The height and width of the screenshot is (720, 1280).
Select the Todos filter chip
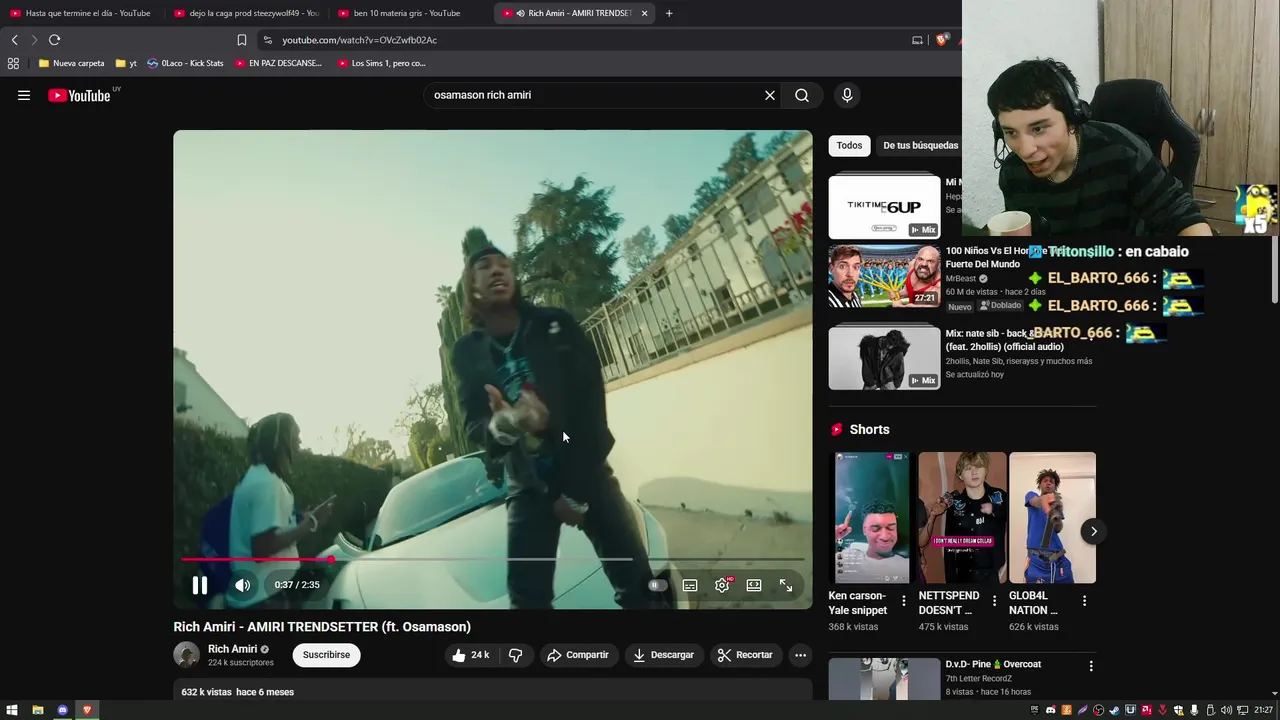[849, 145]
